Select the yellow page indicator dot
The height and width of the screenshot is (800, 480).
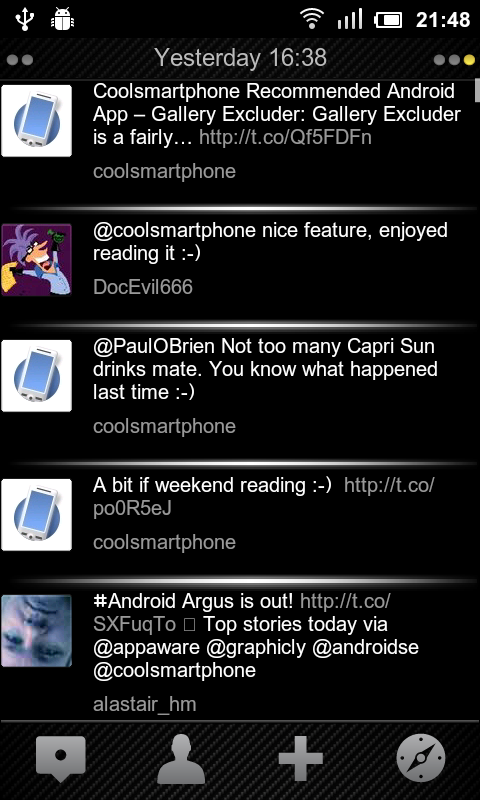tap(469, 60)
